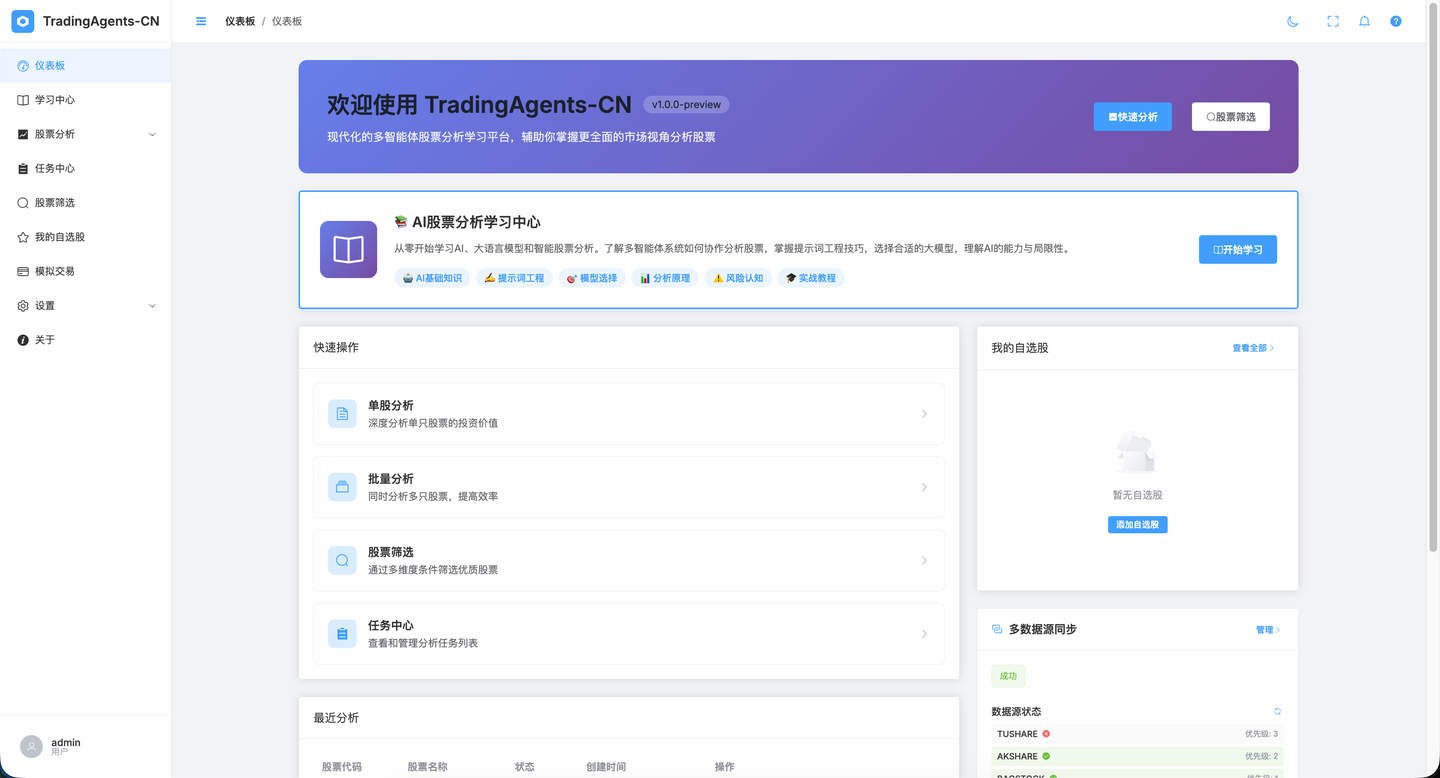1440x778 pixels.
Task: Select the 风险认知 tag
Action: pyautogui.click(x=738, y=278)
